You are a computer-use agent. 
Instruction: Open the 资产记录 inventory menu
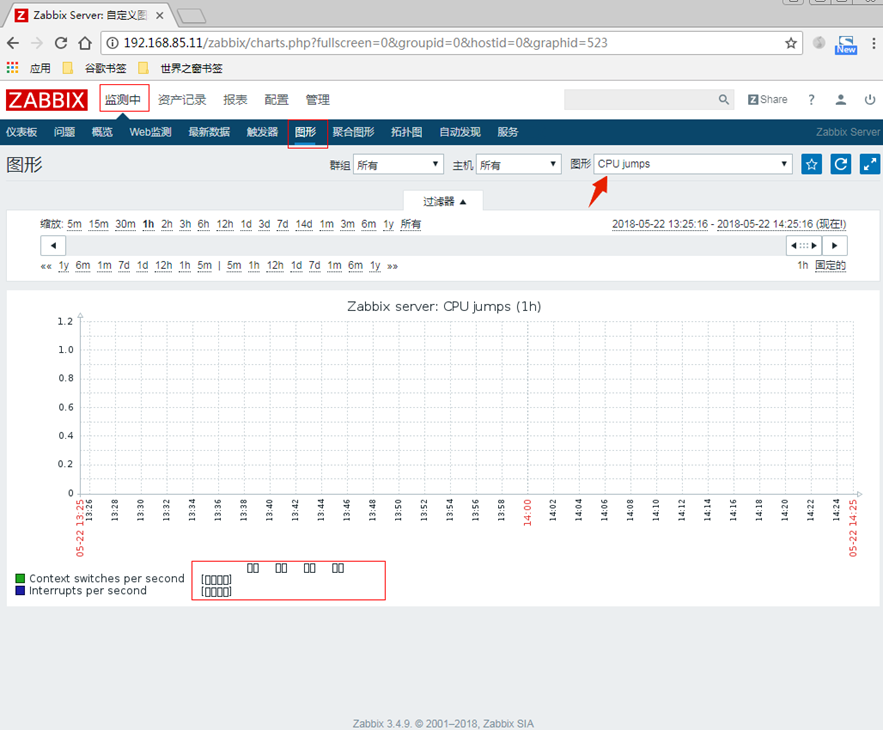pos(182,100)
